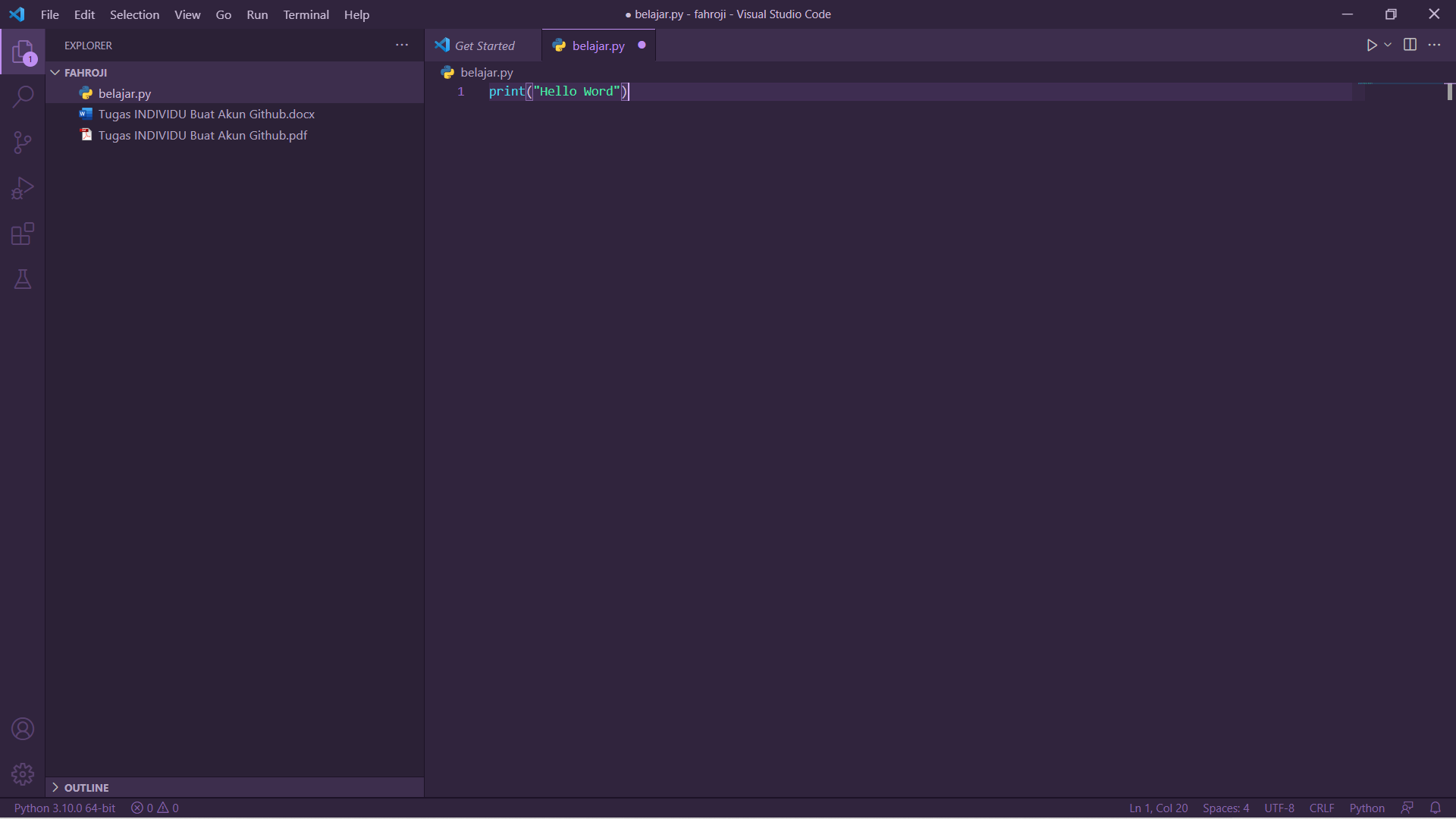
Task: Open the Accounts menu icon
Action: pyautogui.click(x=23, y=729)
